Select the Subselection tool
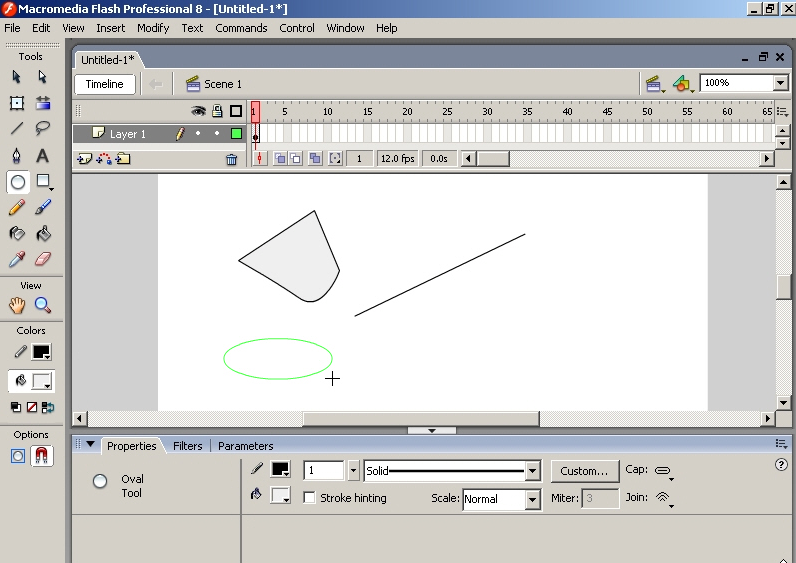The width and height of the screenshot is (796, 563). pos(43,77)
